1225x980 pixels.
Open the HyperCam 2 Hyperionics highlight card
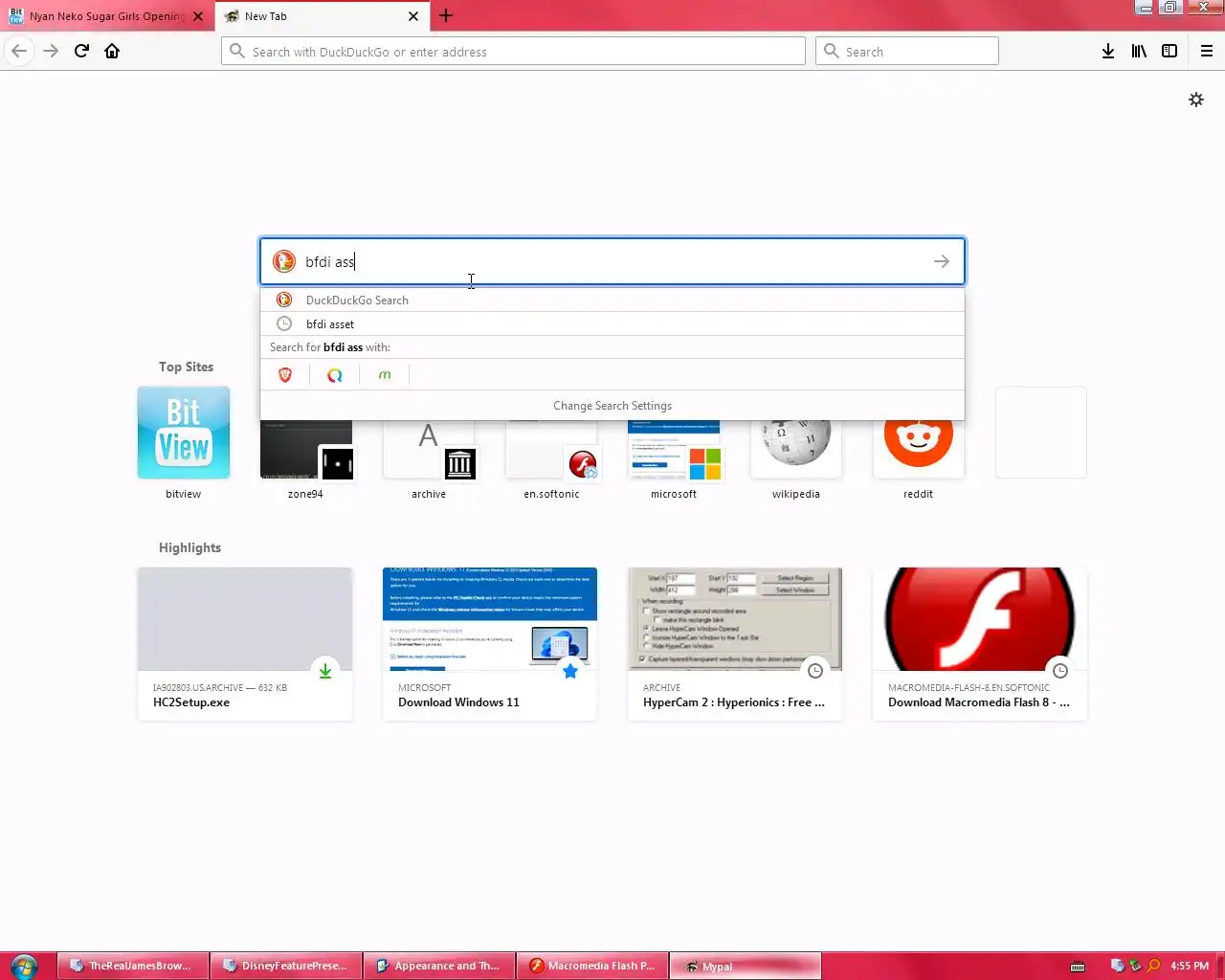(735, 643)
